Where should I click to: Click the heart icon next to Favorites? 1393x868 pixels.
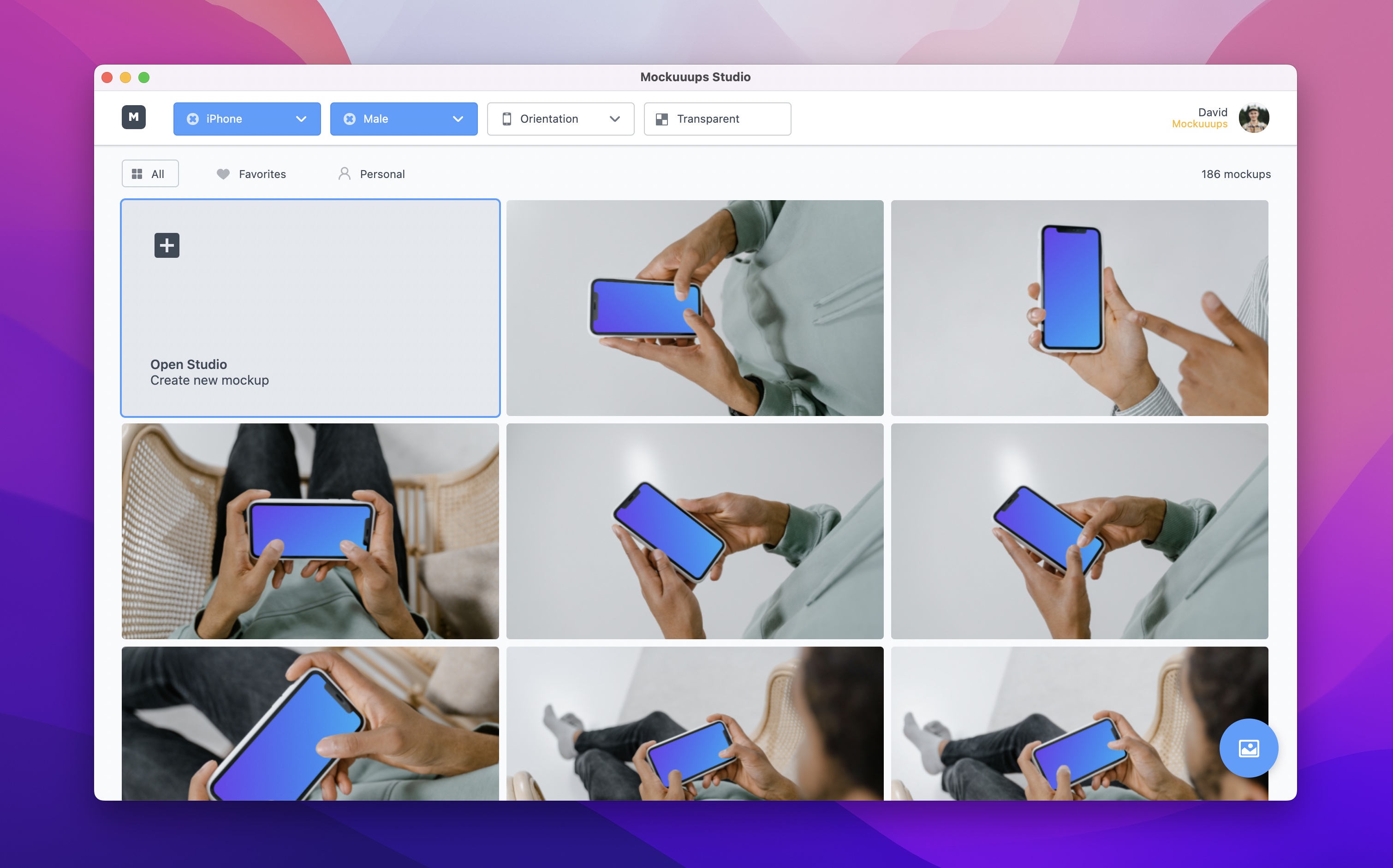(223, 173)
